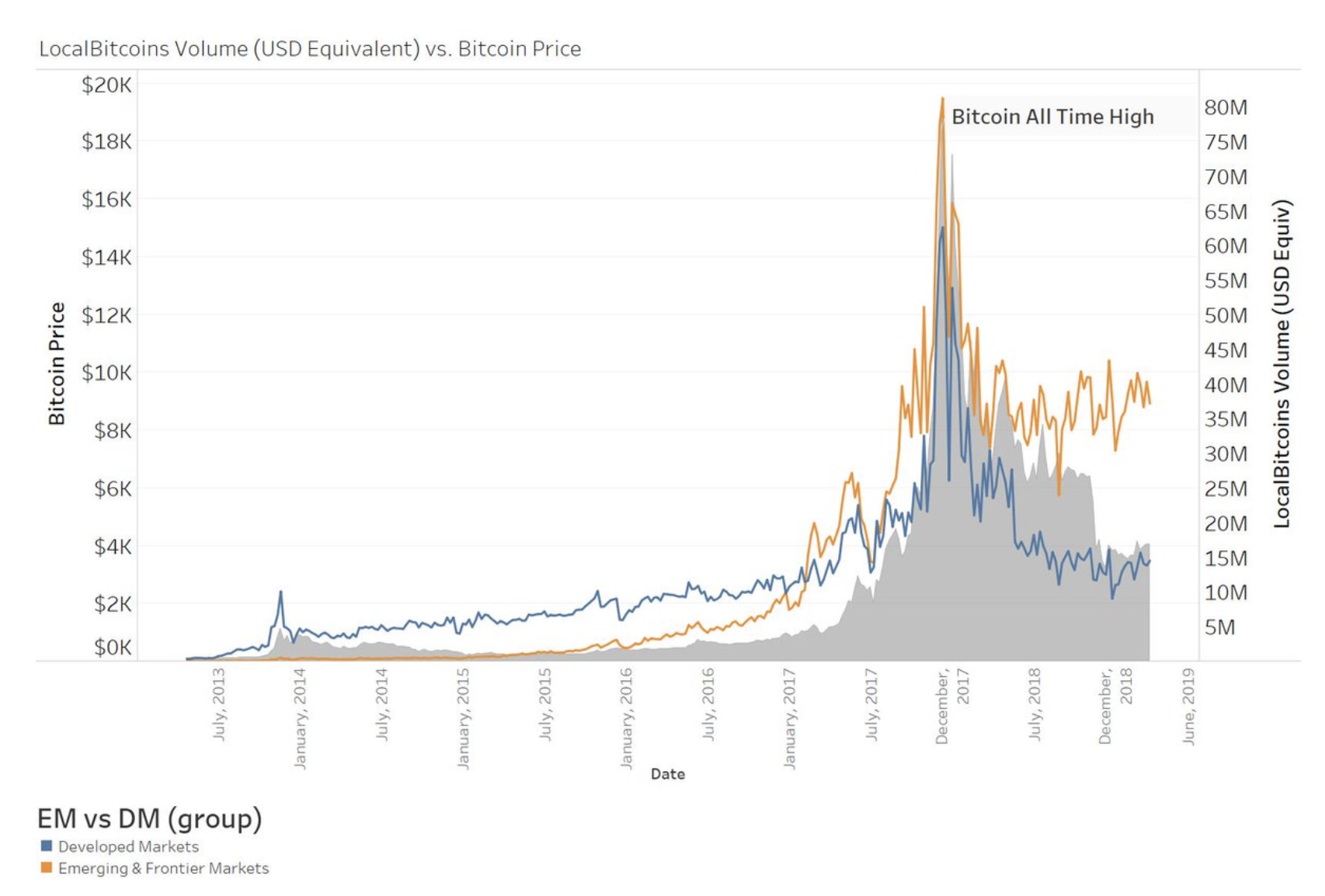Viewport: 1325px width, 896px height.
Task: Click the 'July, 2015' date label
Action: 545,704
